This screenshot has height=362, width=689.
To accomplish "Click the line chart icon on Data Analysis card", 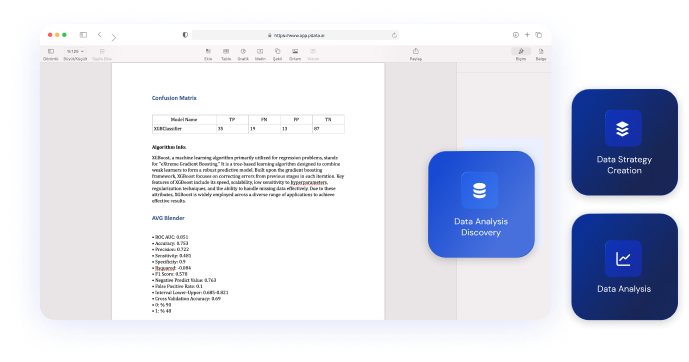I will click(623, 259).
